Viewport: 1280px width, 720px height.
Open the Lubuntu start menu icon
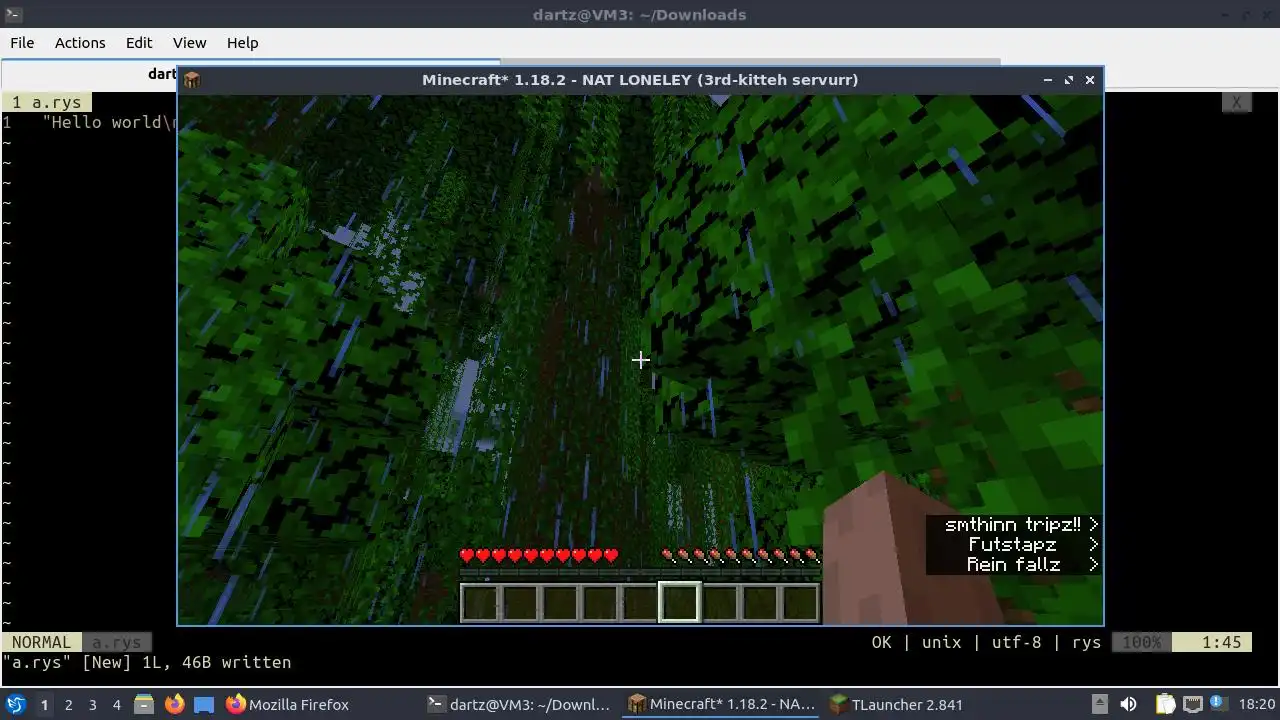click(16, 705)
